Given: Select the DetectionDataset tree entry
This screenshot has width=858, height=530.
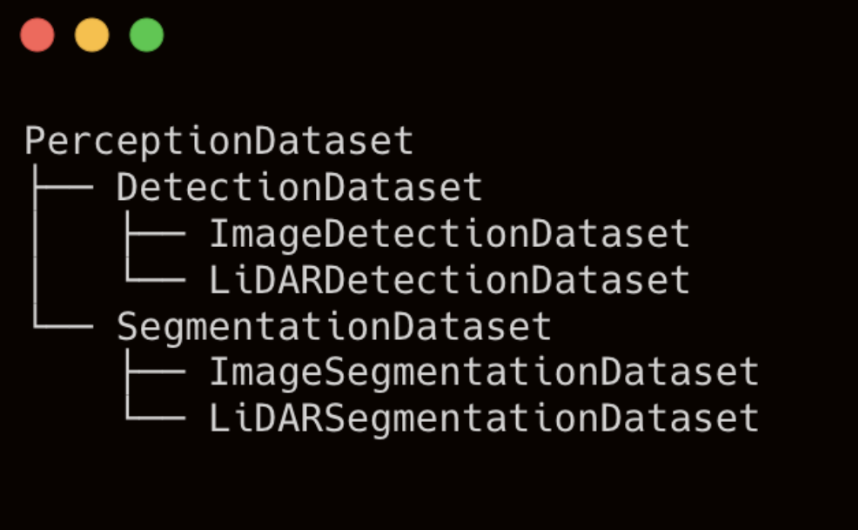Looking at the screenshot, I should point(299,187).
